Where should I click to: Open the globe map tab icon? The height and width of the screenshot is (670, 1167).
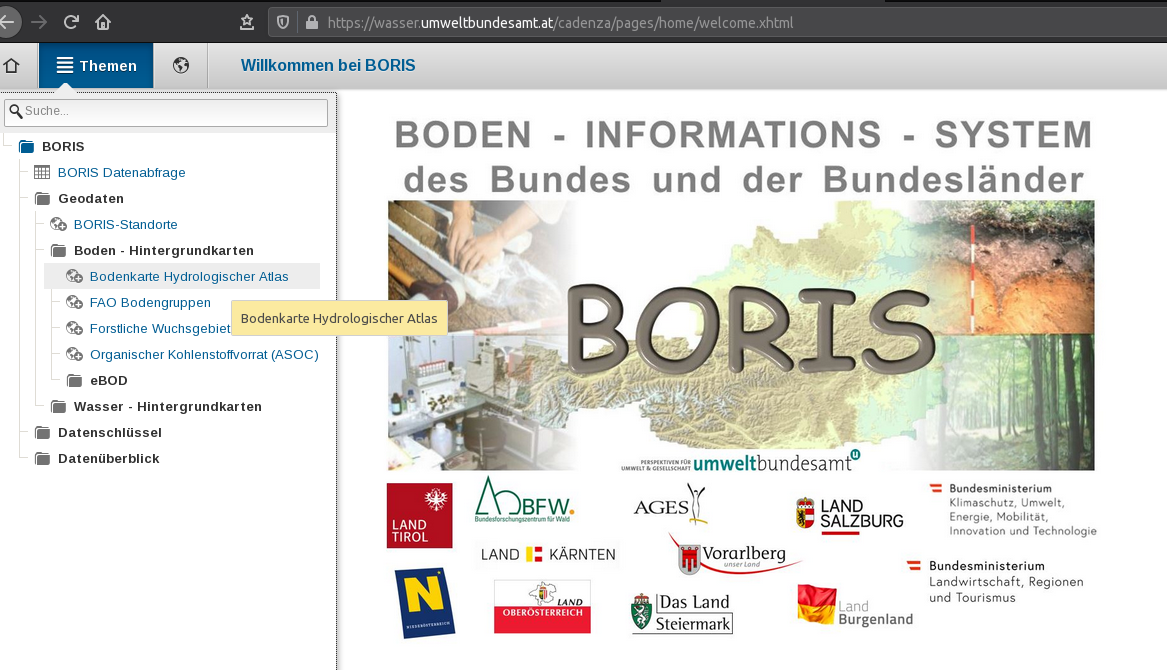click(181, 66)
